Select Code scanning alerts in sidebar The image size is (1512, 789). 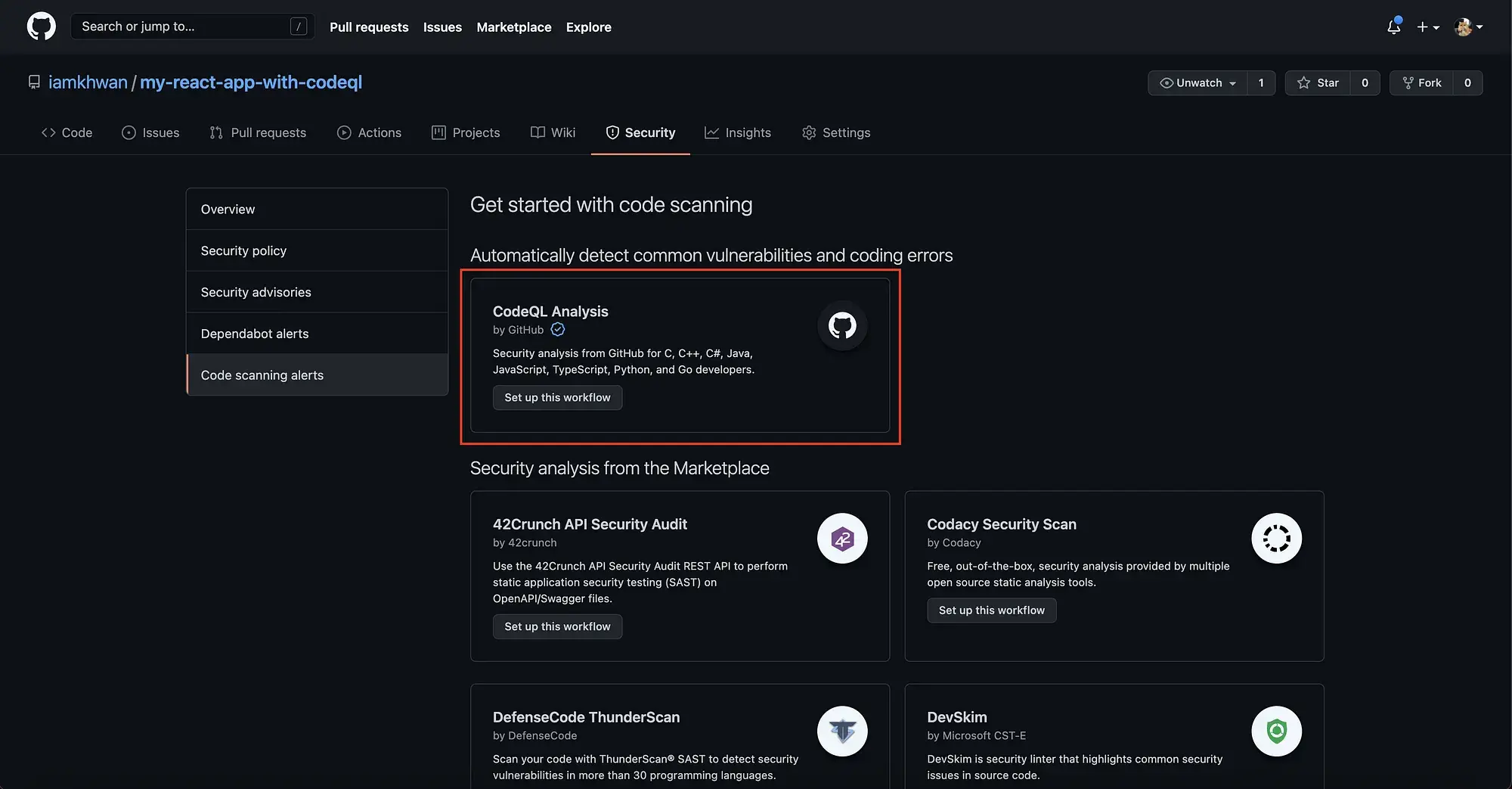(x=317, y=375)
